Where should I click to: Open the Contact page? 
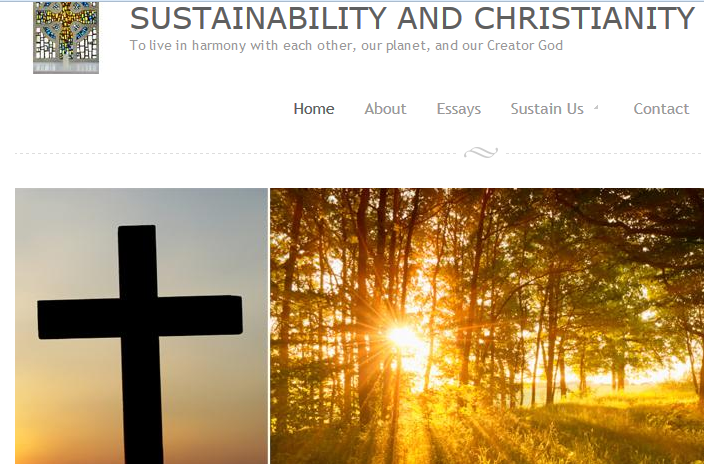click(x=661, y=109)
